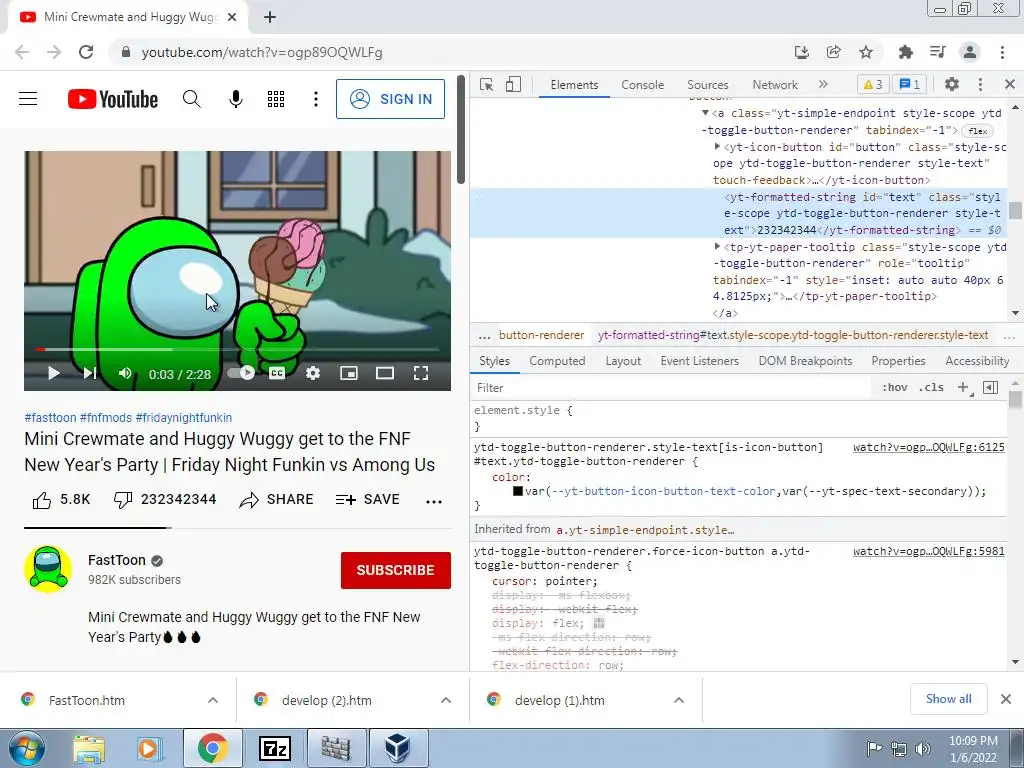This screenshot has height=768, width=1024.
Task: Toggle the .cls class editor
Action: pyautogui.click(x=931, y=387)
